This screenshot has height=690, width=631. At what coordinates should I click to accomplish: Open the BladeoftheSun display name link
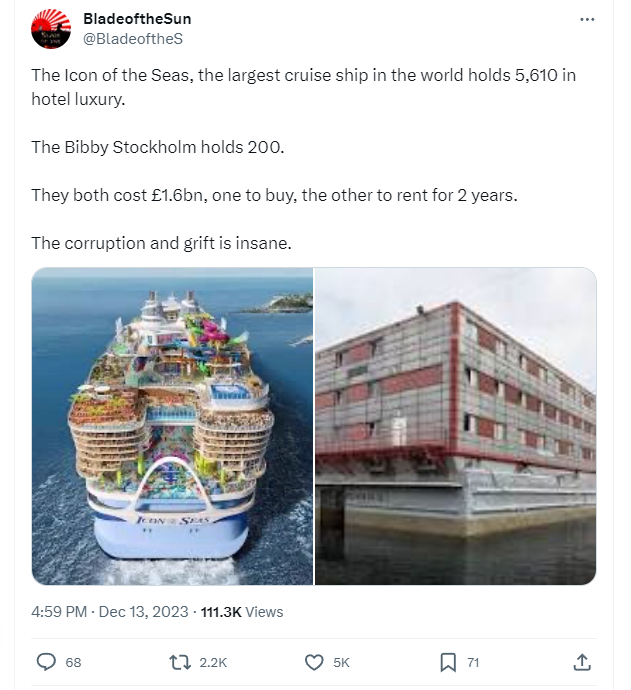[x=137, y=19]
